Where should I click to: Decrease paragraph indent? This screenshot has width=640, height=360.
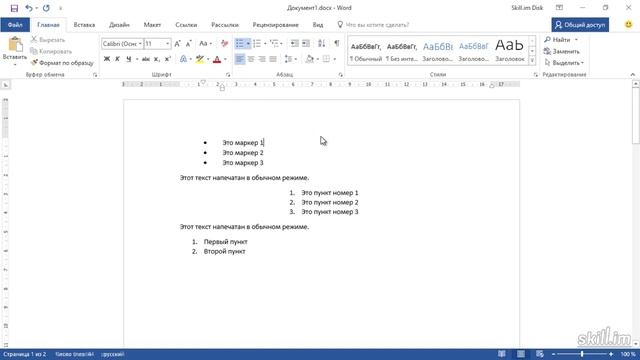[294, 44]
